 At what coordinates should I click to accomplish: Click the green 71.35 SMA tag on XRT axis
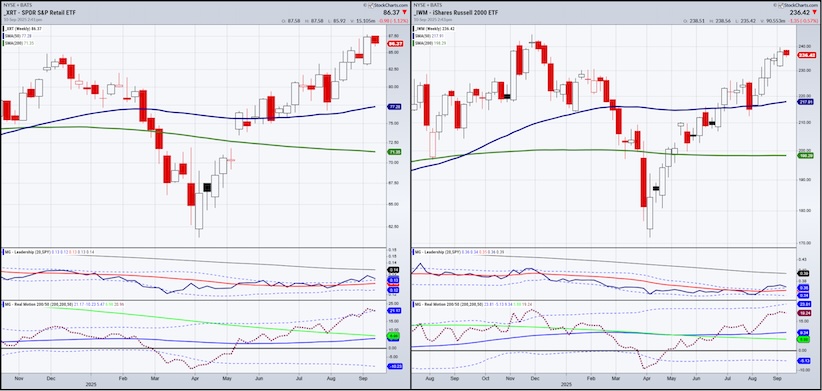(x=394, y=152)
